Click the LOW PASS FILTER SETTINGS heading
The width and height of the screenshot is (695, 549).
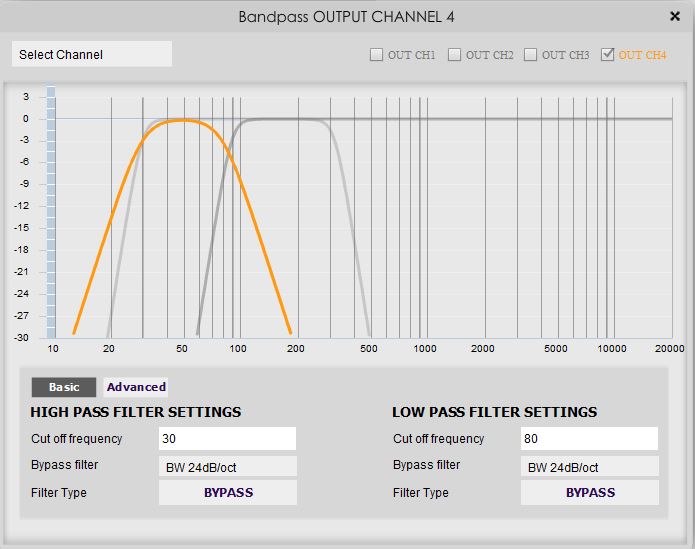pyautogui.click(x=495, y=412)
